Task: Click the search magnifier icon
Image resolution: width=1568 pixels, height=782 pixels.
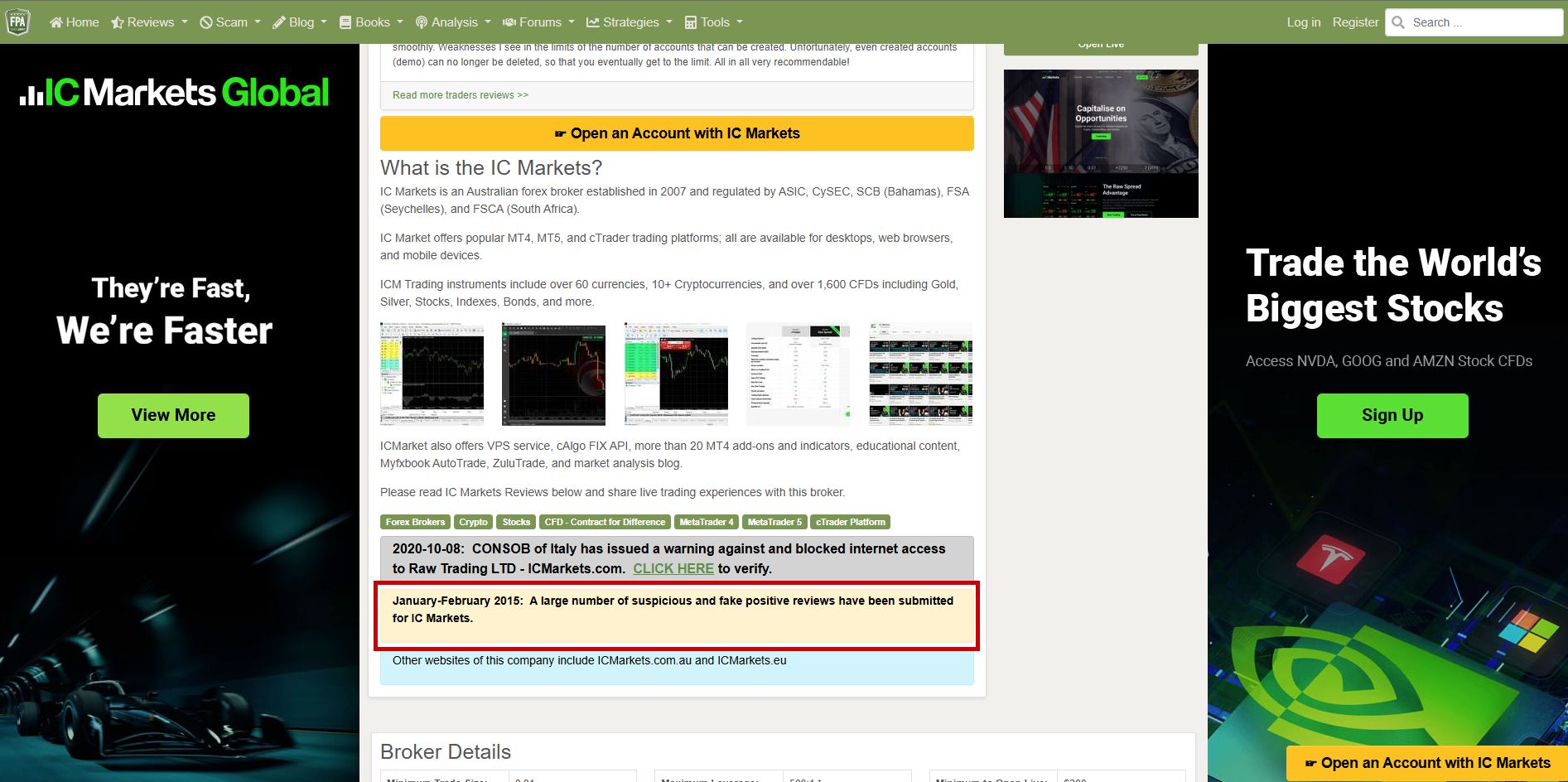Action: 1398,22
